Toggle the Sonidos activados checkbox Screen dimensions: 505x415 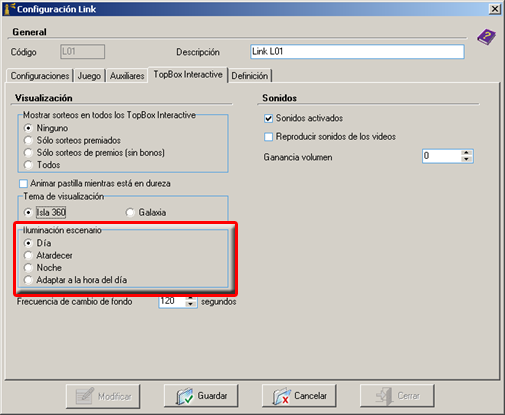pyautogui.click(x=268, y=118)
